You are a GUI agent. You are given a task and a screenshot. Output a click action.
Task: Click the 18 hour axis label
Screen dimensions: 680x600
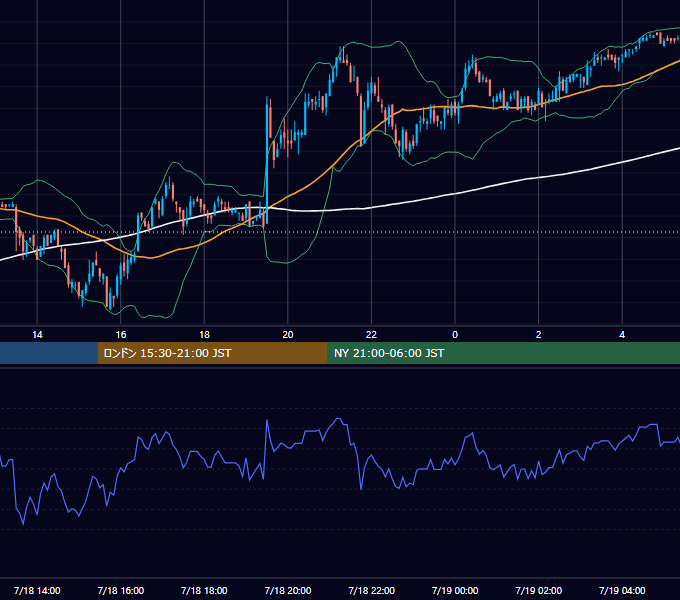[204, 335]
